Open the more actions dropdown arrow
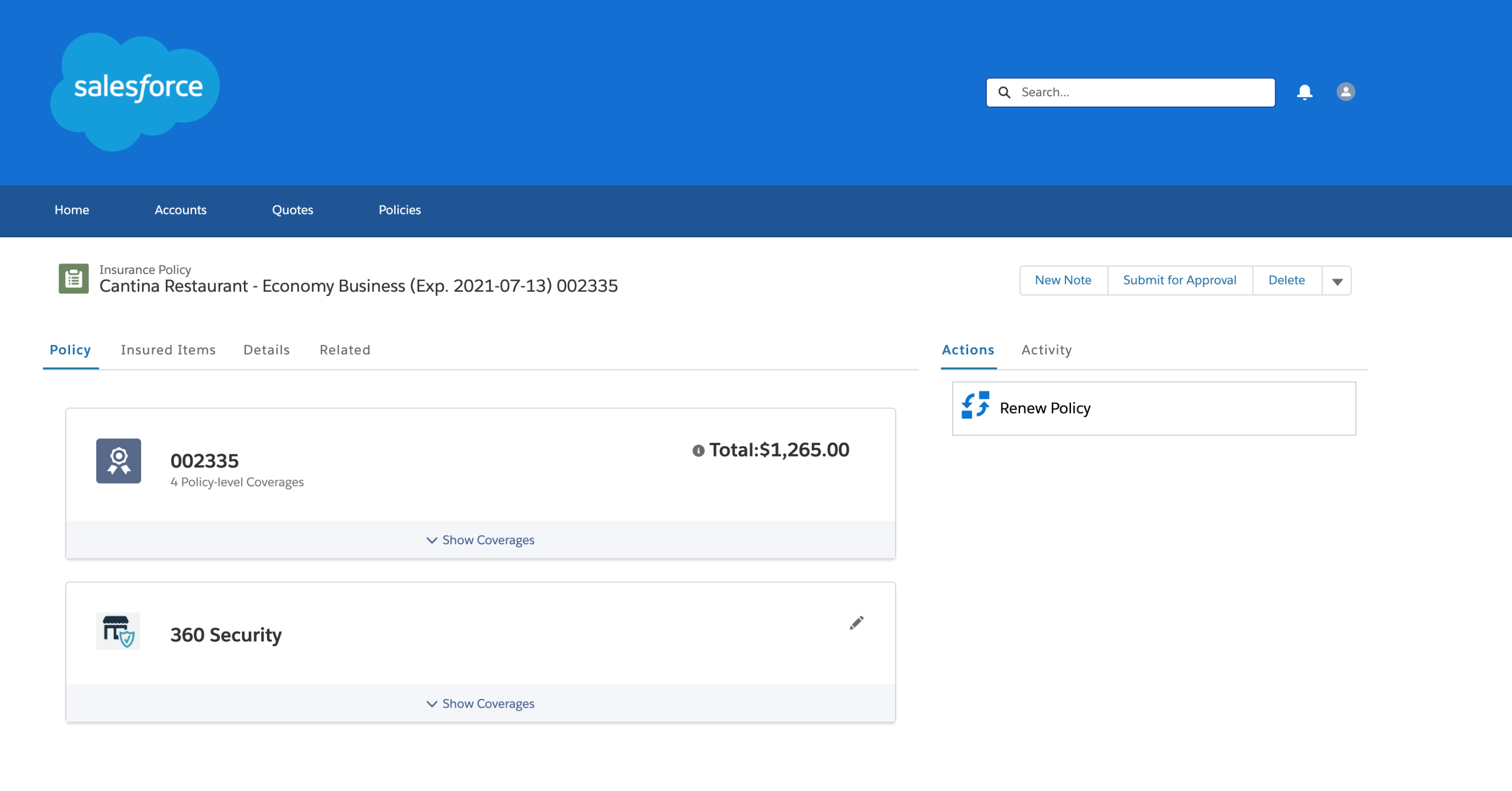1512x791 pixels. 1337,281
